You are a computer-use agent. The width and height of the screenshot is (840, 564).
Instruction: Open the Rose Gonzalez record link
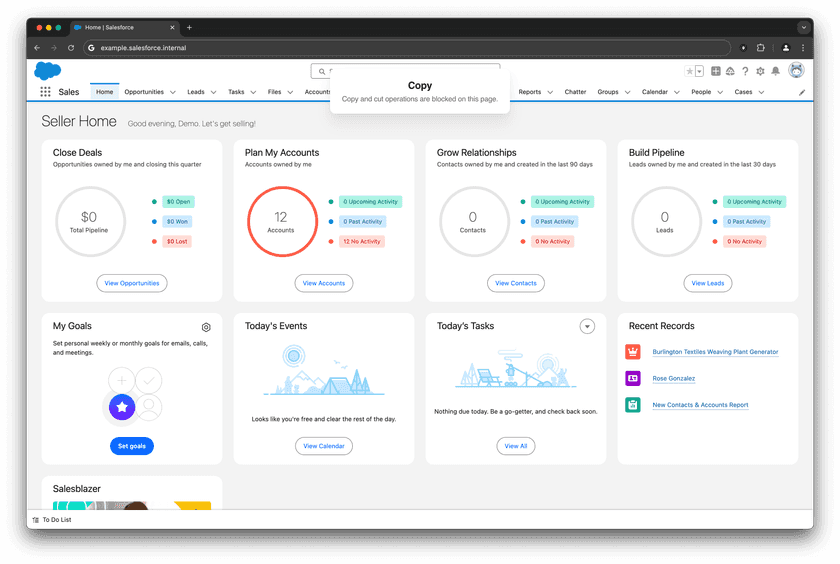click(x=673, y=379)
